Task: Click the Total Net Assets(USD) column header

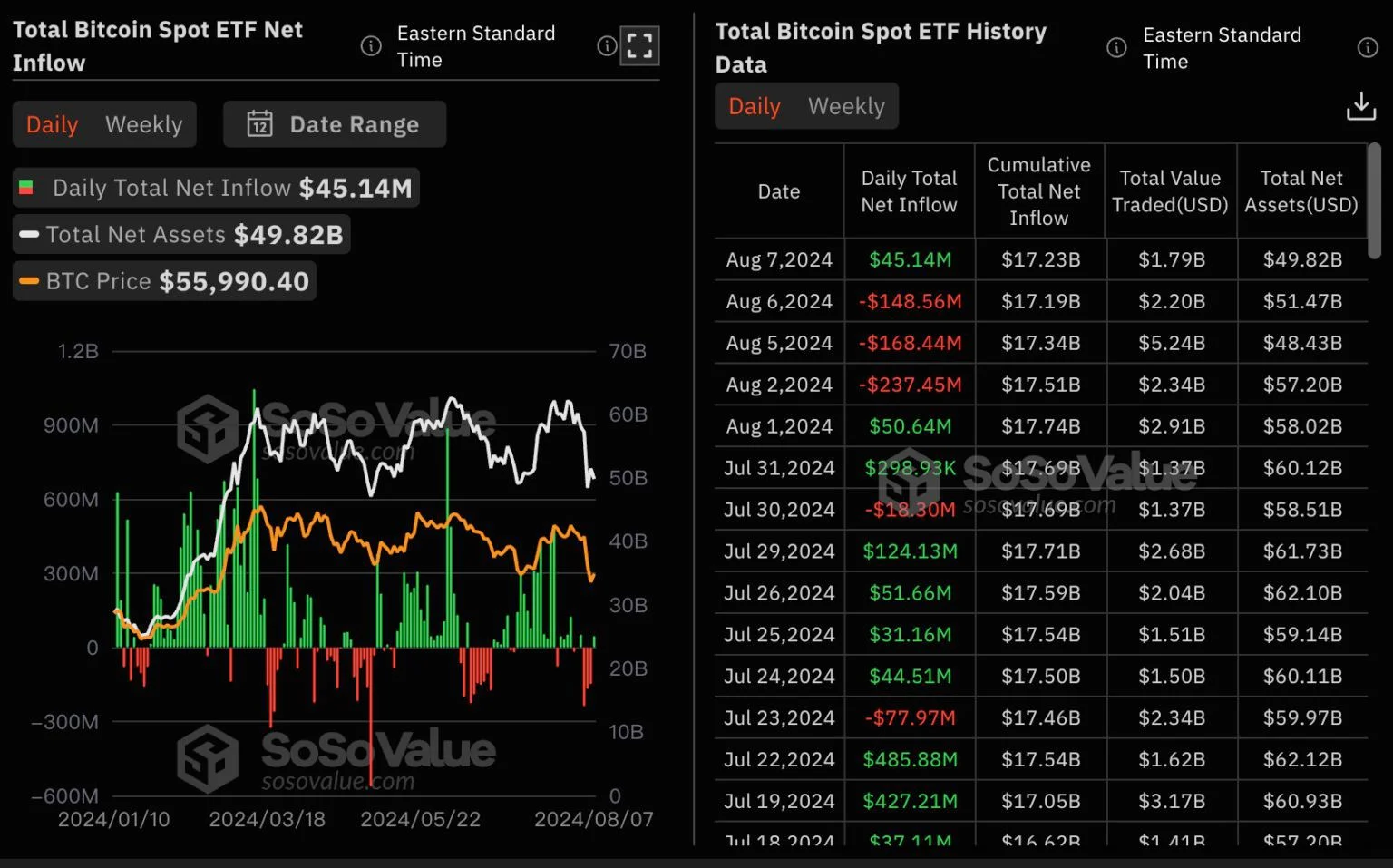Action: (1301, 191)
